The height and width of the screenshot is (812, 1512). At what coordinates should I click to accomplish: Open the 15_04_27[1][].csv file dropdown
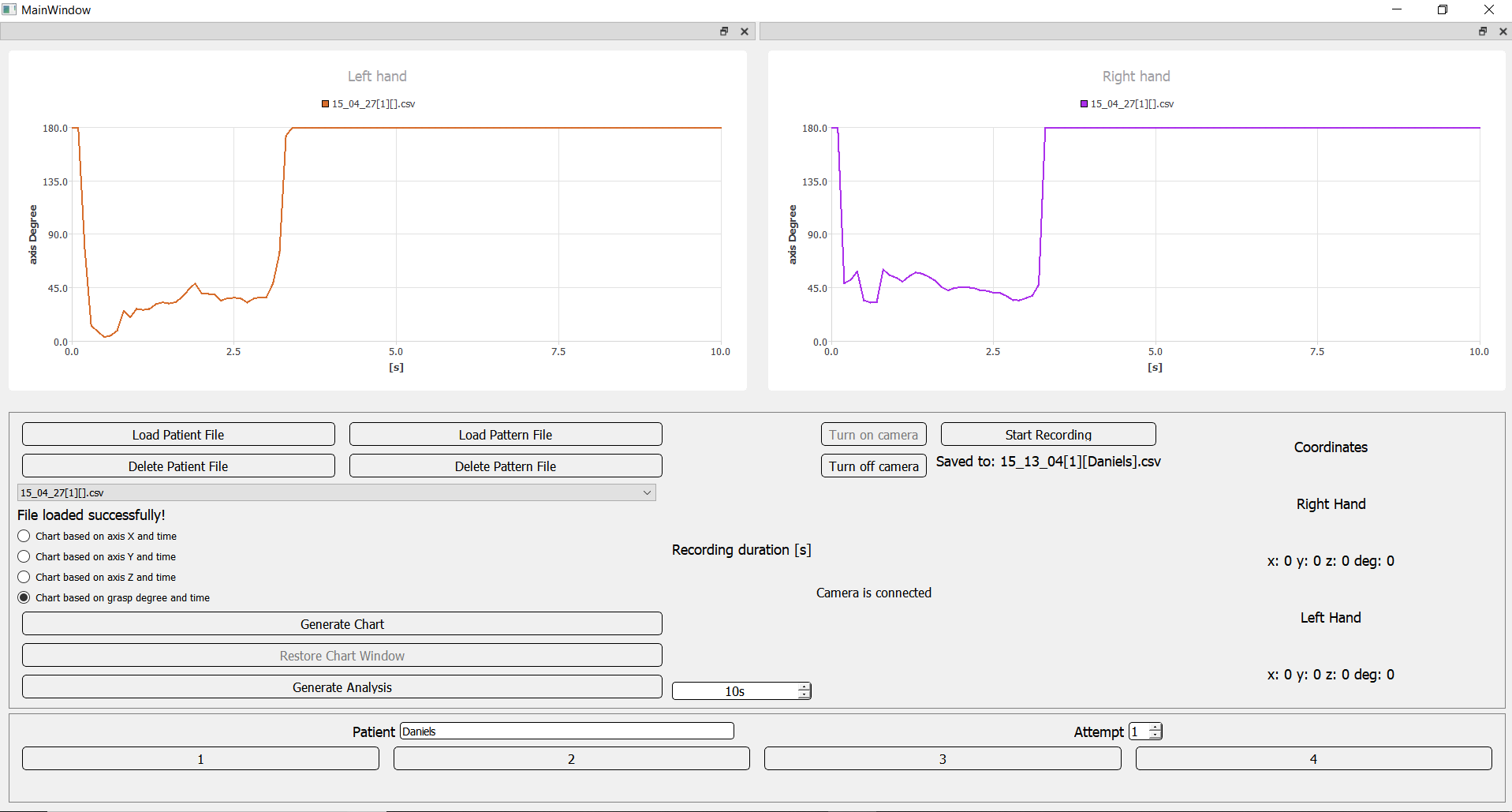tap(337, 492)
